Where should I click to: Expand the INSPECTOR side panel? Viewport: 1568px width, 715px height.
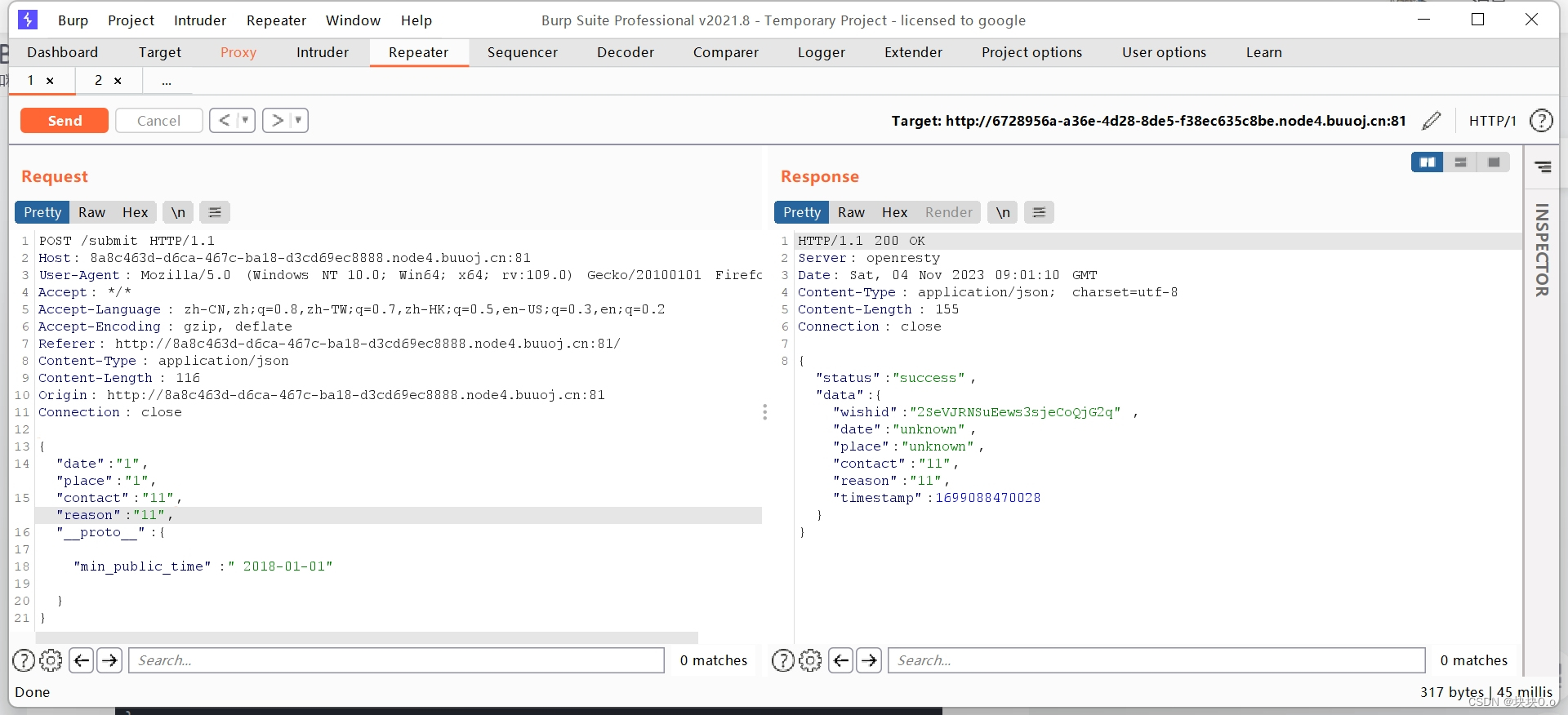pos(1542,251)
